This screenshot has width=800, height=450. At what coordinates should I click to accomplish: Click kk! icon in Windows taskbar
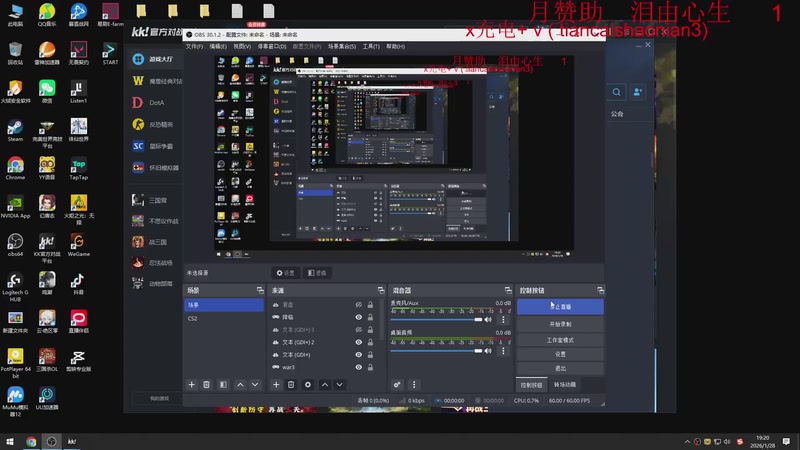pyautogui.click(x=72, y=441)
